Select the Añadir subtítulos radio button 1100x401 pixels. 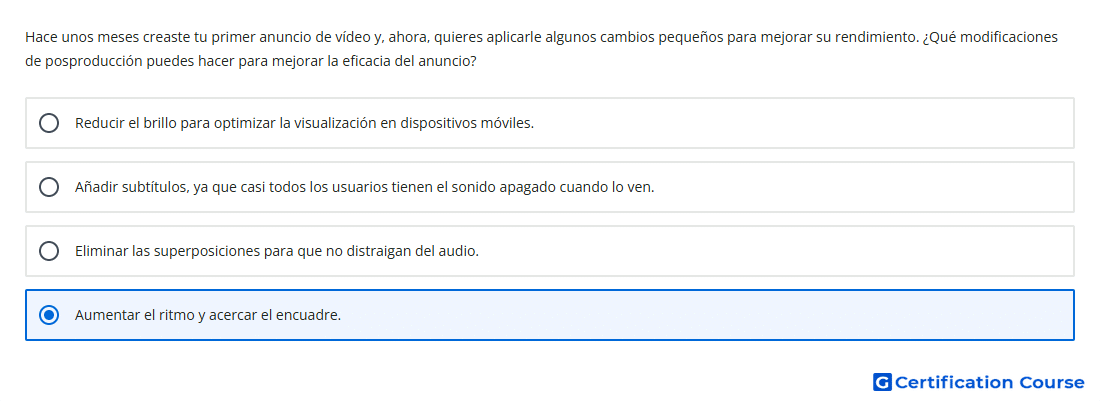[49, 187]
